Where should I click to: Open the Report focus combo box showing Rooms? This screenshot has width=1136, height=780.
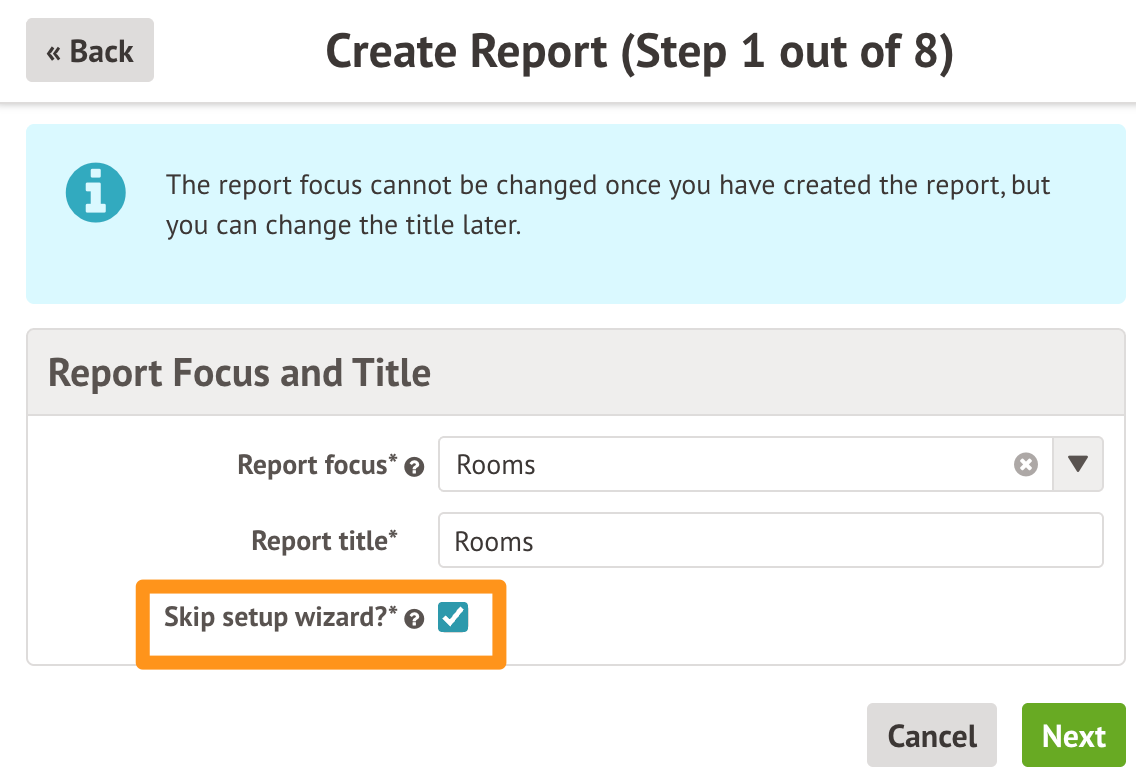click(x=730, y=465)
